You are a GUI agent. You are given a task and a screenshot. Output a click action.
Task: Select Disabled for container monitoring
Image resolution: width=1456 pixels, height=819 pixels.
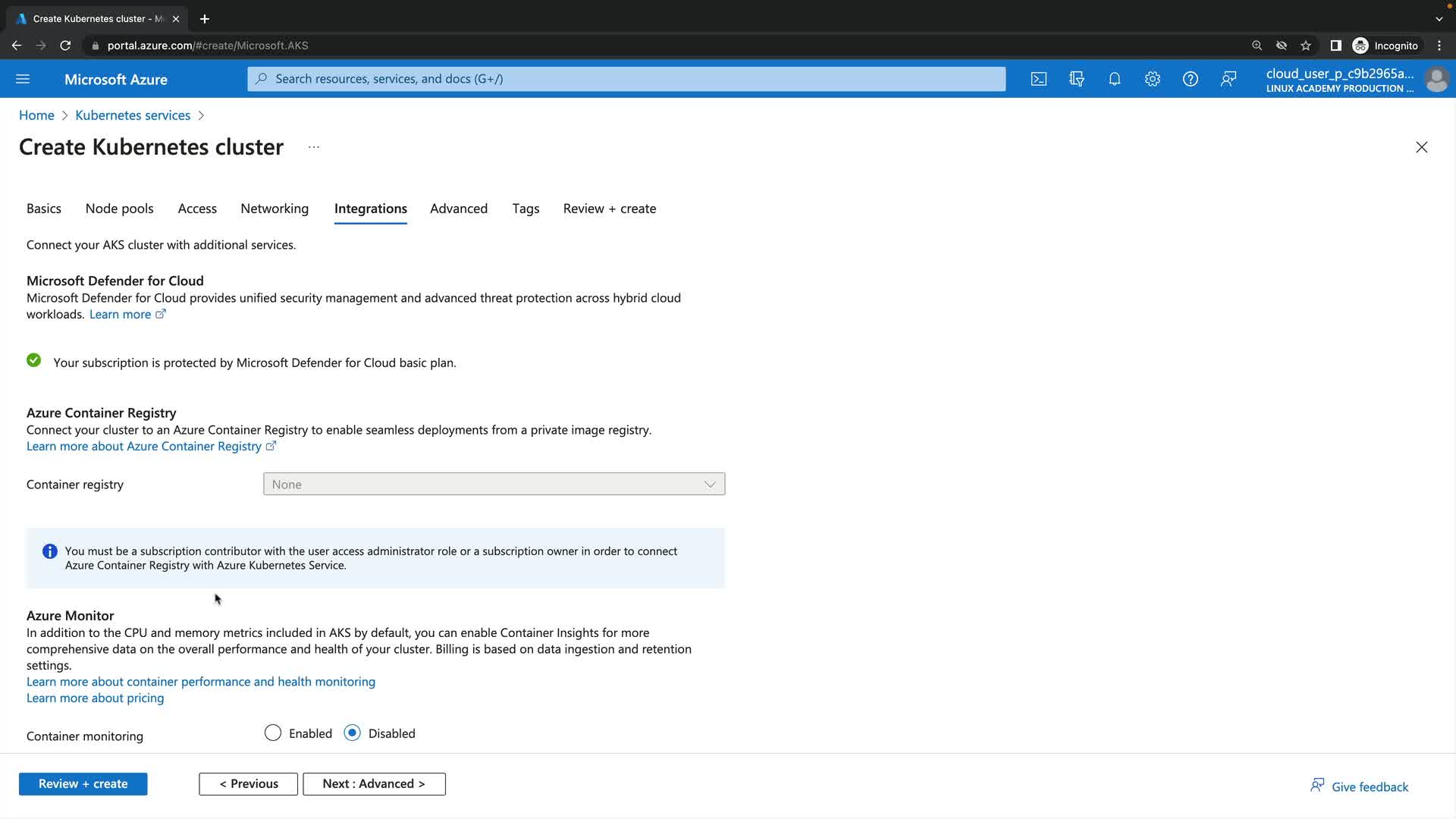[x=353, y=733]
